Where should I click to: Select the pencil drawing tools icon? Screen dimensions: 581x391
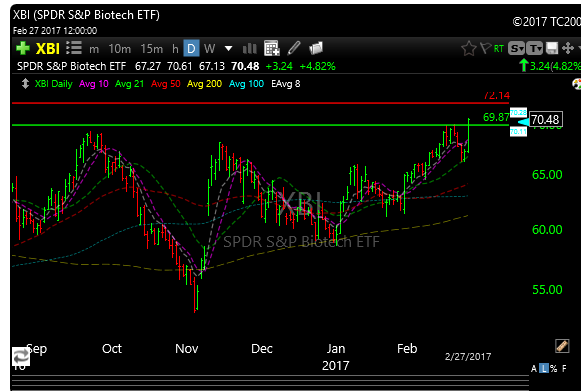(x=294, y=48)
